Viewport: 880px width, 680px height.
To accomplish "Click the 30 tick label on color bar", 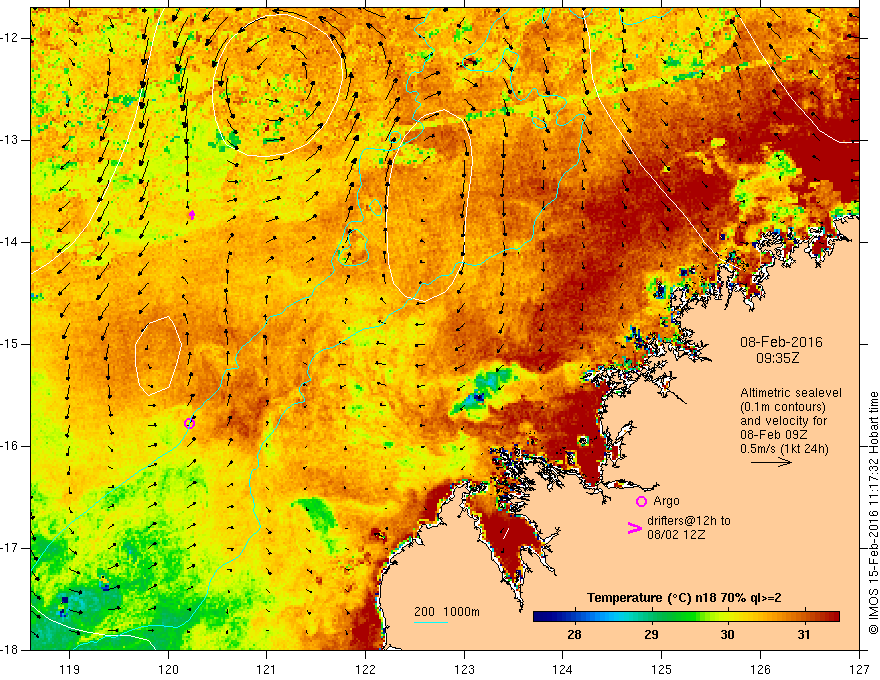I will pos(727,635).
